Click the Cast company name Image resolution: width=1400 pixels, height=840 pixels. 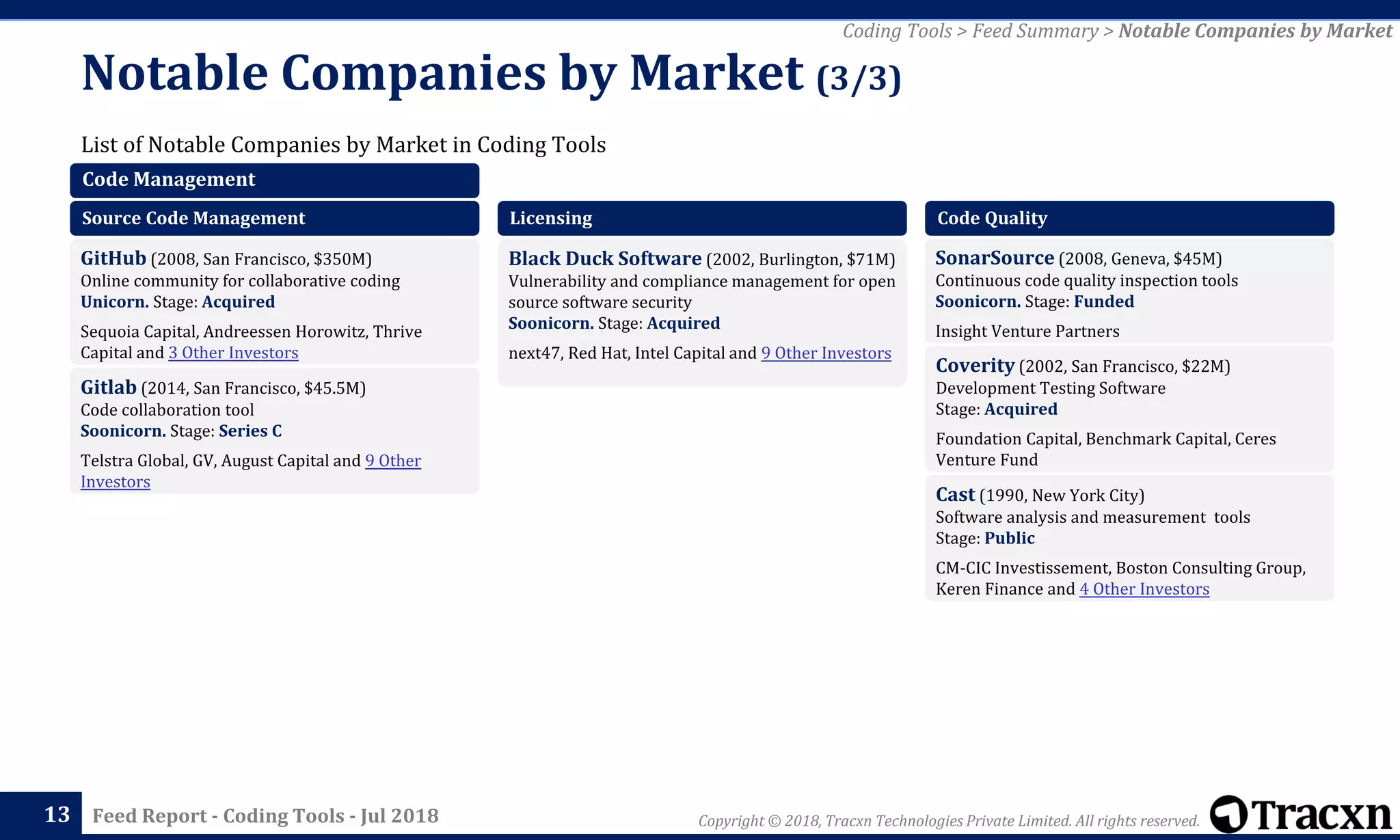[x=955, y=495]
